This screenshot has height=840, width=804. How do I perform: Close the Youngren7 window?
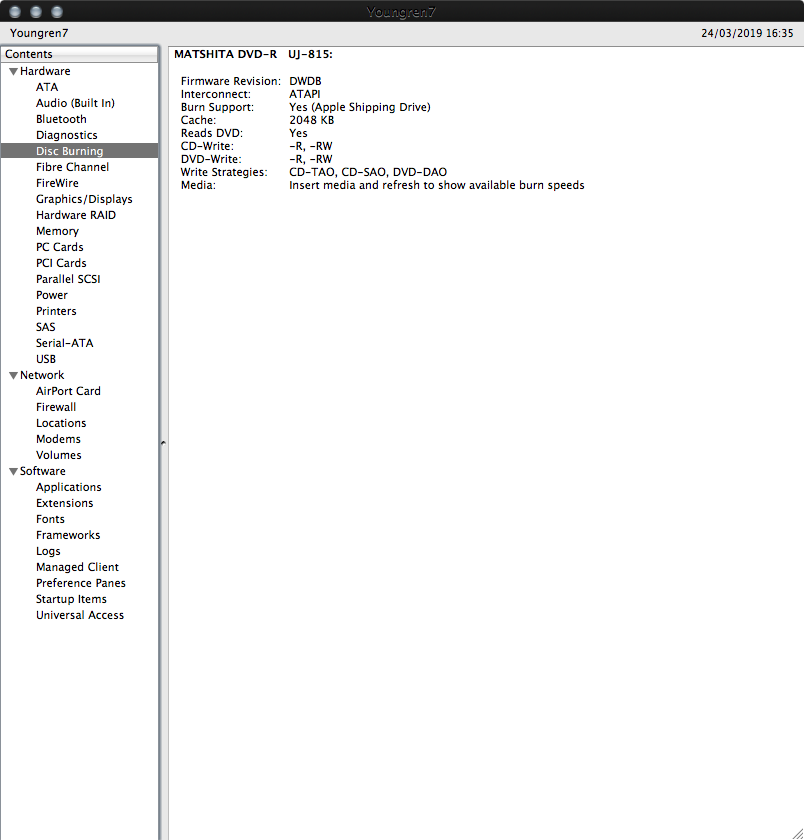point(15,11)
